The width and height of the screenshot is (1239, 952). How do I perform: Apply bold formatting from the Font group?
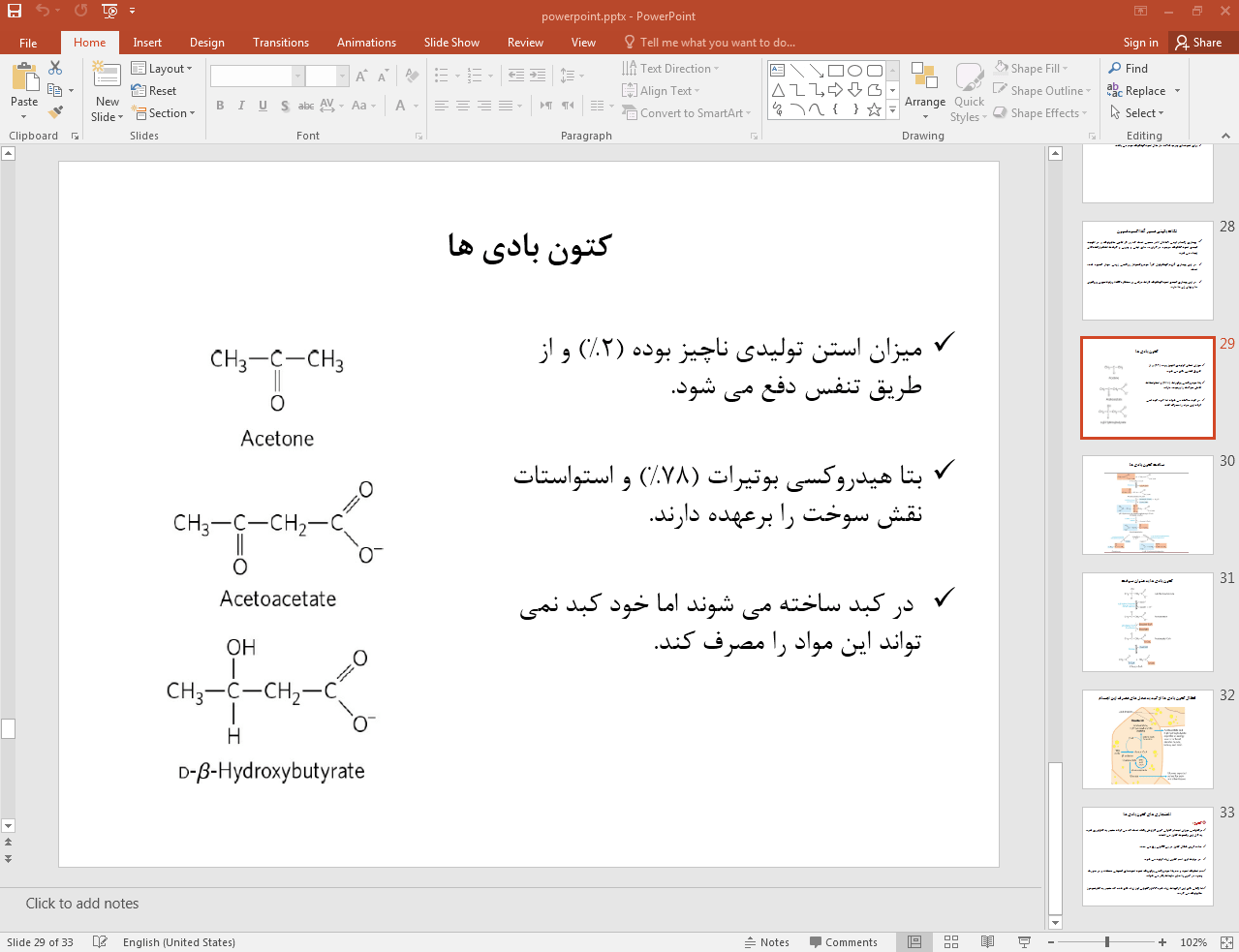click(x=220, y=105)
